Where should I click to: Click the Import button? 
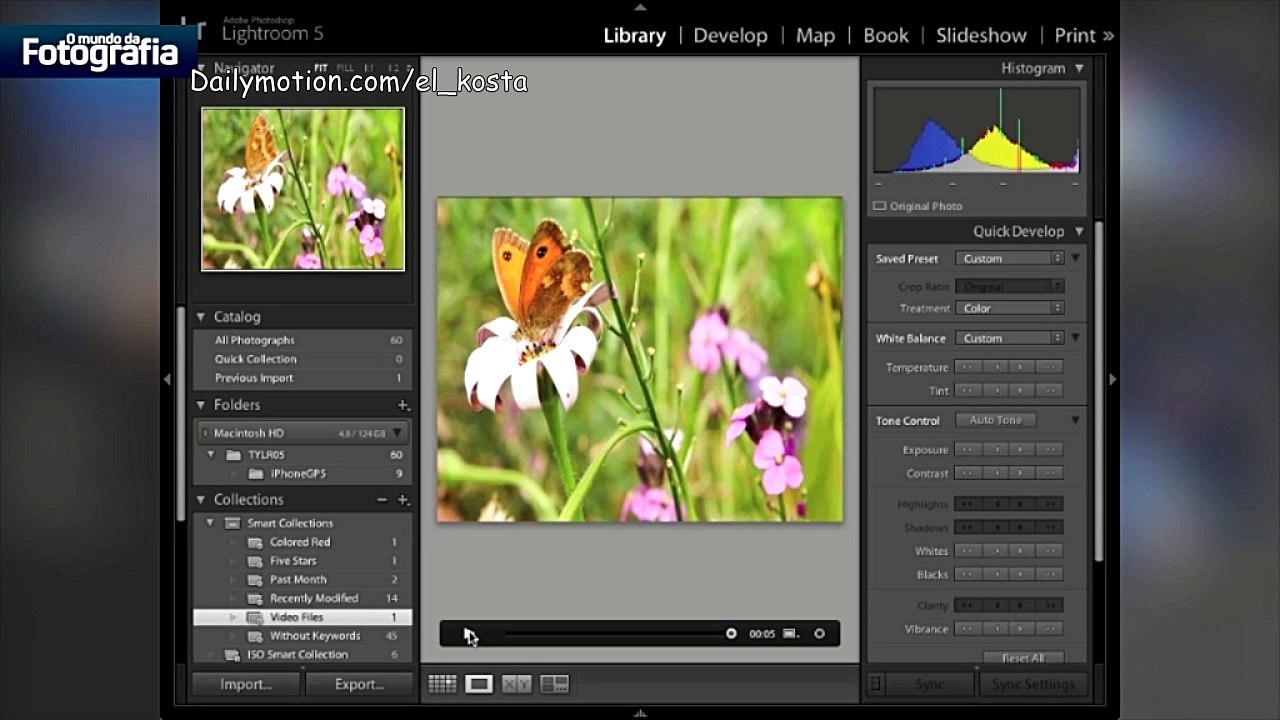246,684
